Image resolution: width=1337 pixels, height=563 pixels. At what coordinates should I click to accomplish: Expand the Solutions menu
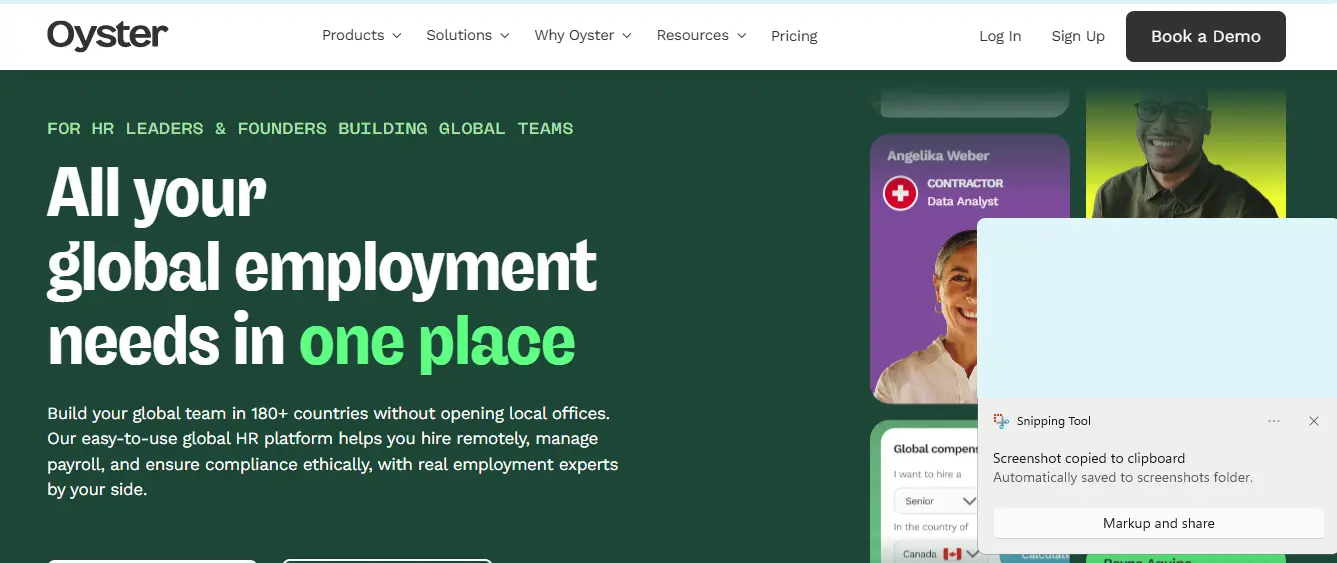click(467, 35)
